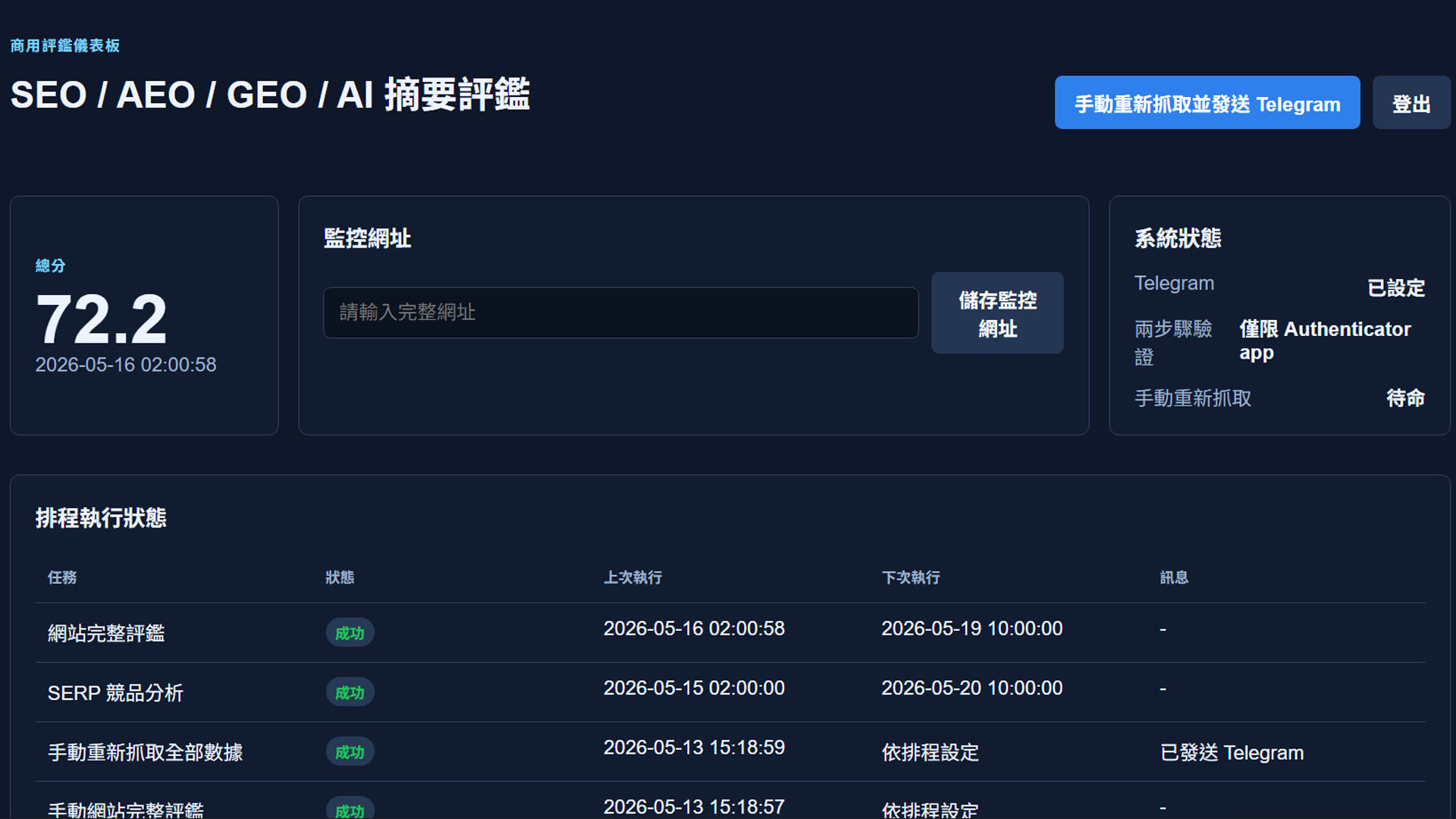Click the manual refetch and send Telegram button
This screenshot has height=819, width=1456.
[1207, 102]
